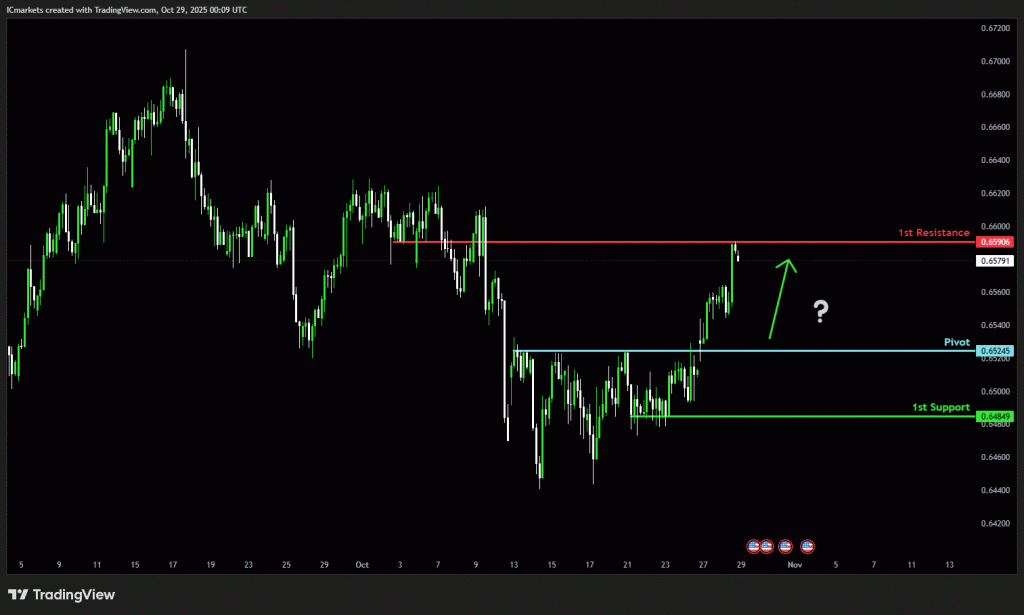
Task: Click the red 0.65906 resistance price tag
Action: [x=995, y=242]
